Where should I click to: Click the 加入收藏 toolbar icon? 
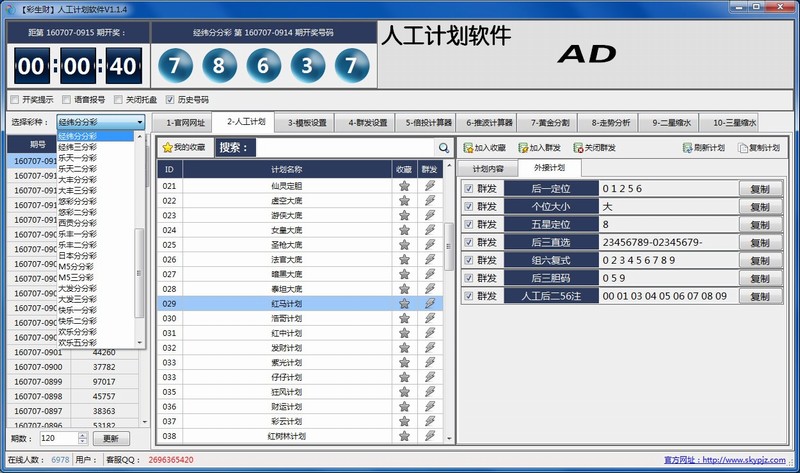(x=468, y=148)
